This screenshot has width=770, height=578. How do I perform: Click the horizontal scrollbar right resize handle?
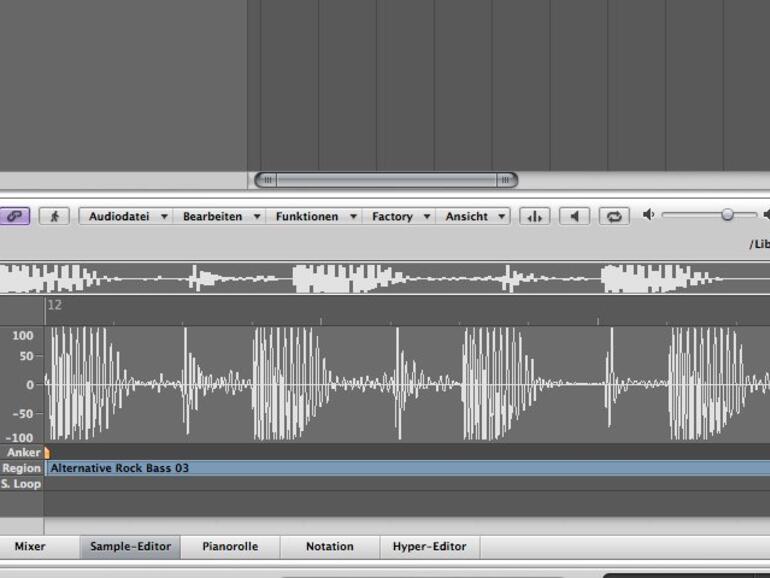point(506,180)
